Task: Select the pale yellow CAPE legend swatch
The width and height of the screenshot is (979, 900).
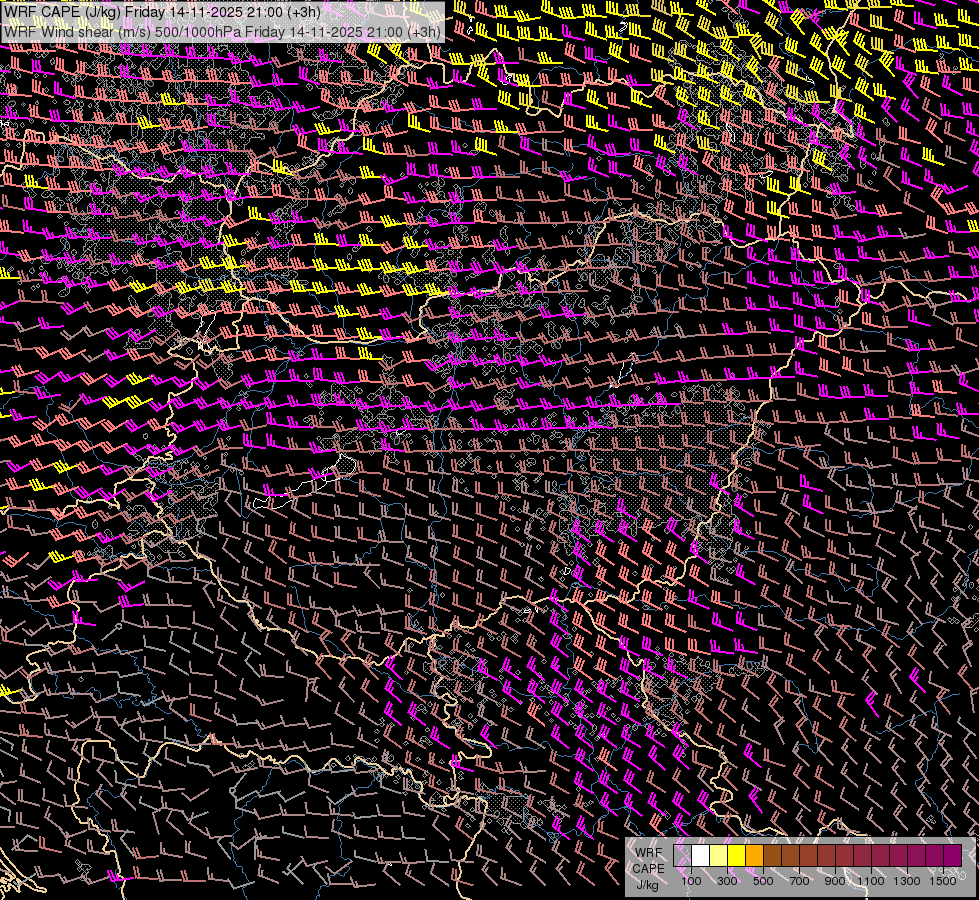Action: click(x=719, y=856)
